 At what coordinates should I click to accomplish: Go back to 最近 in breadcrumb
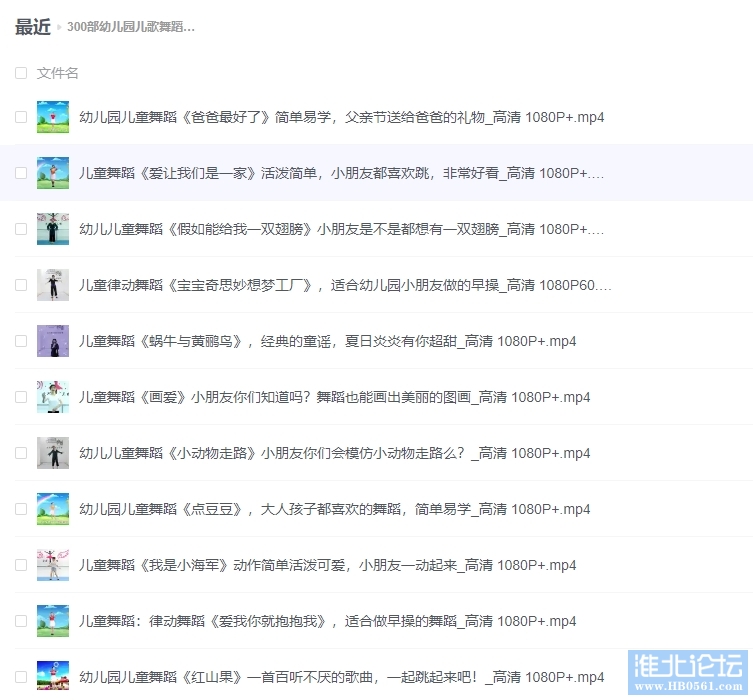32,27
